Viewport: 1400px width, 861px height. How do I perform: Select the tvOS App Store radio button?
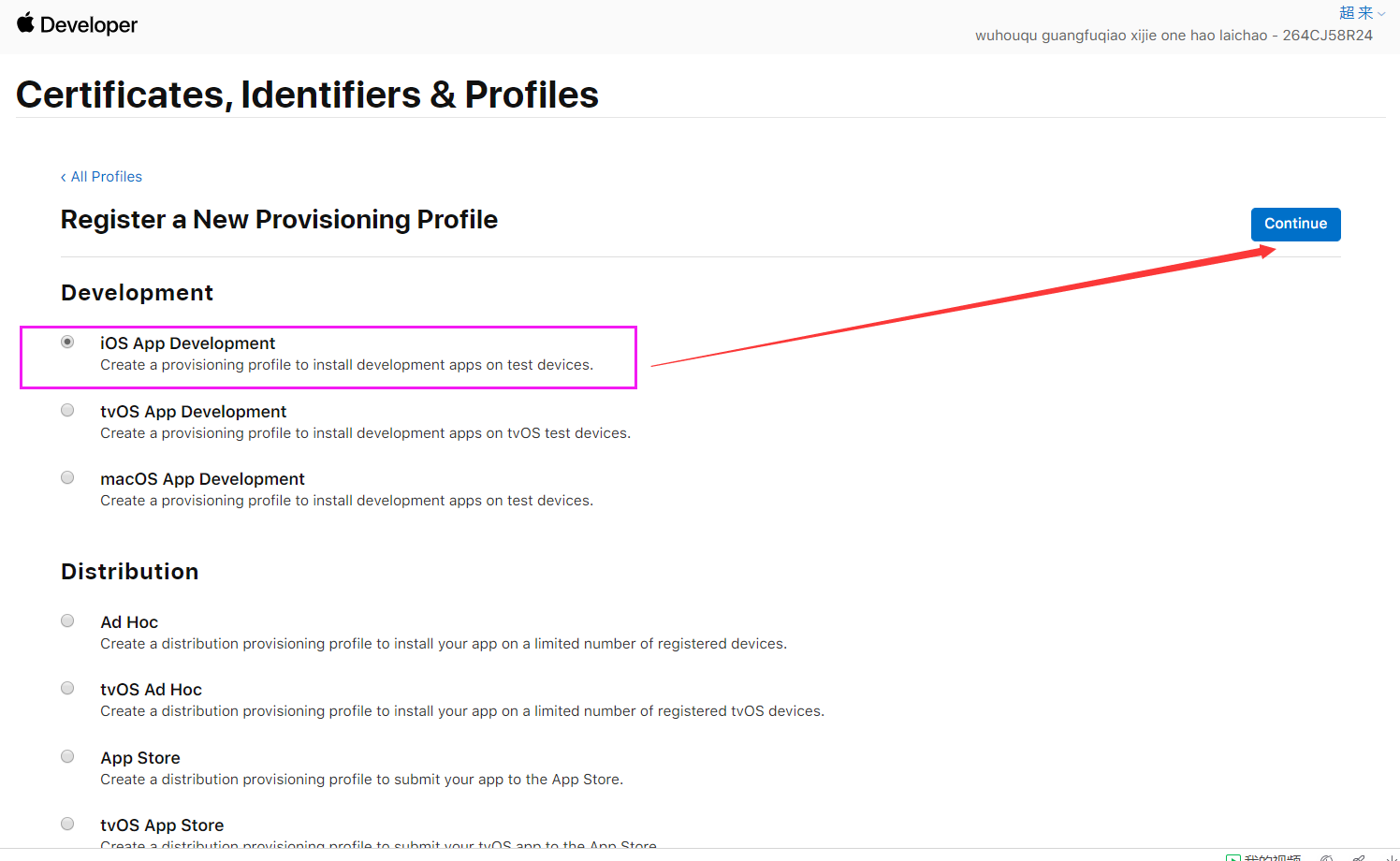point(67,824)
